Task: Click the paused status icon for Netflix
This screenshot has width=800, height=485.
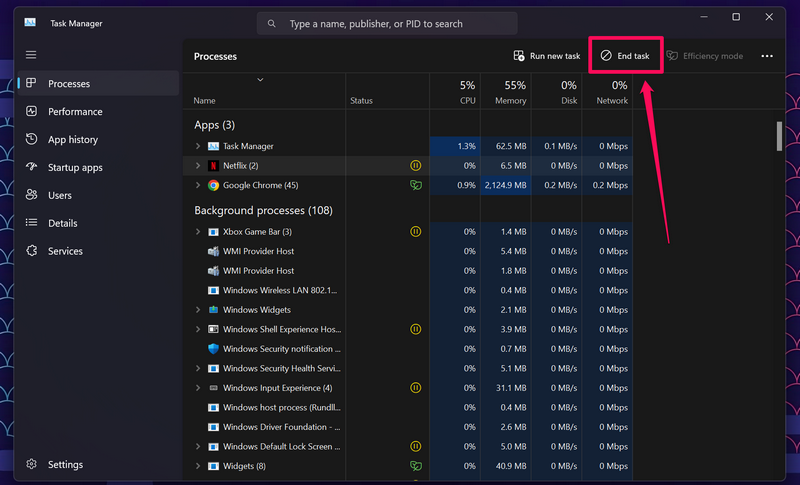Action: click(415, 166)
